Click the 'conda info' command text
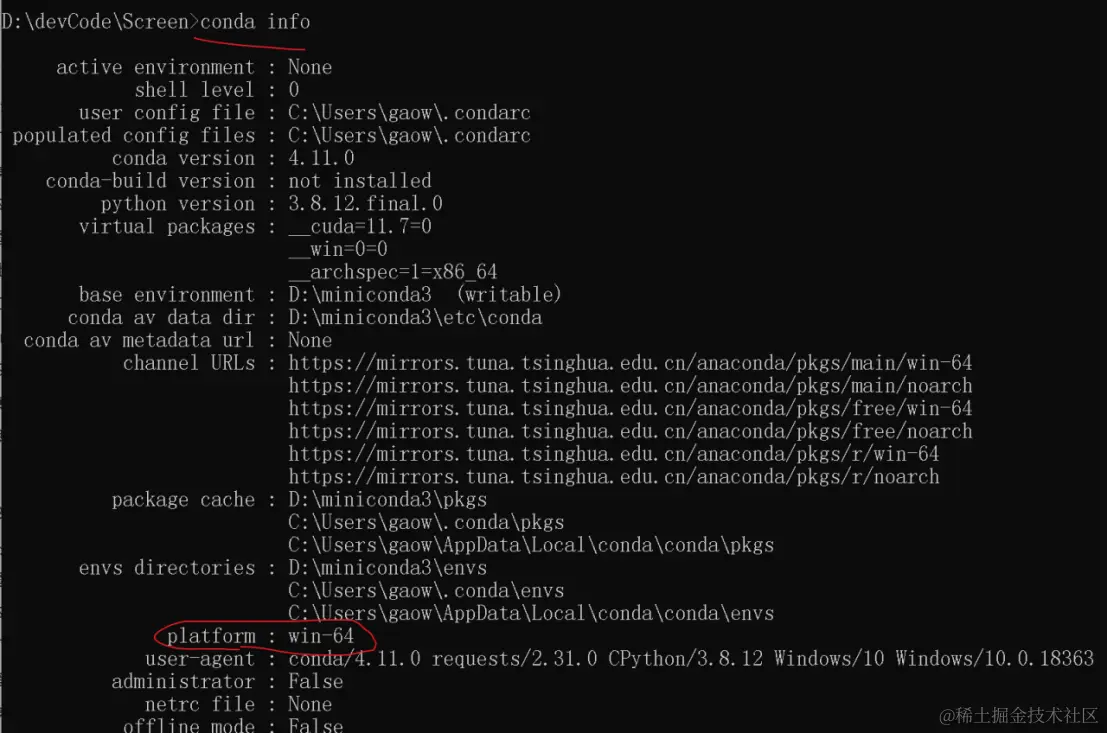Viewport: 1107px width, 734px height. point(255,21)
